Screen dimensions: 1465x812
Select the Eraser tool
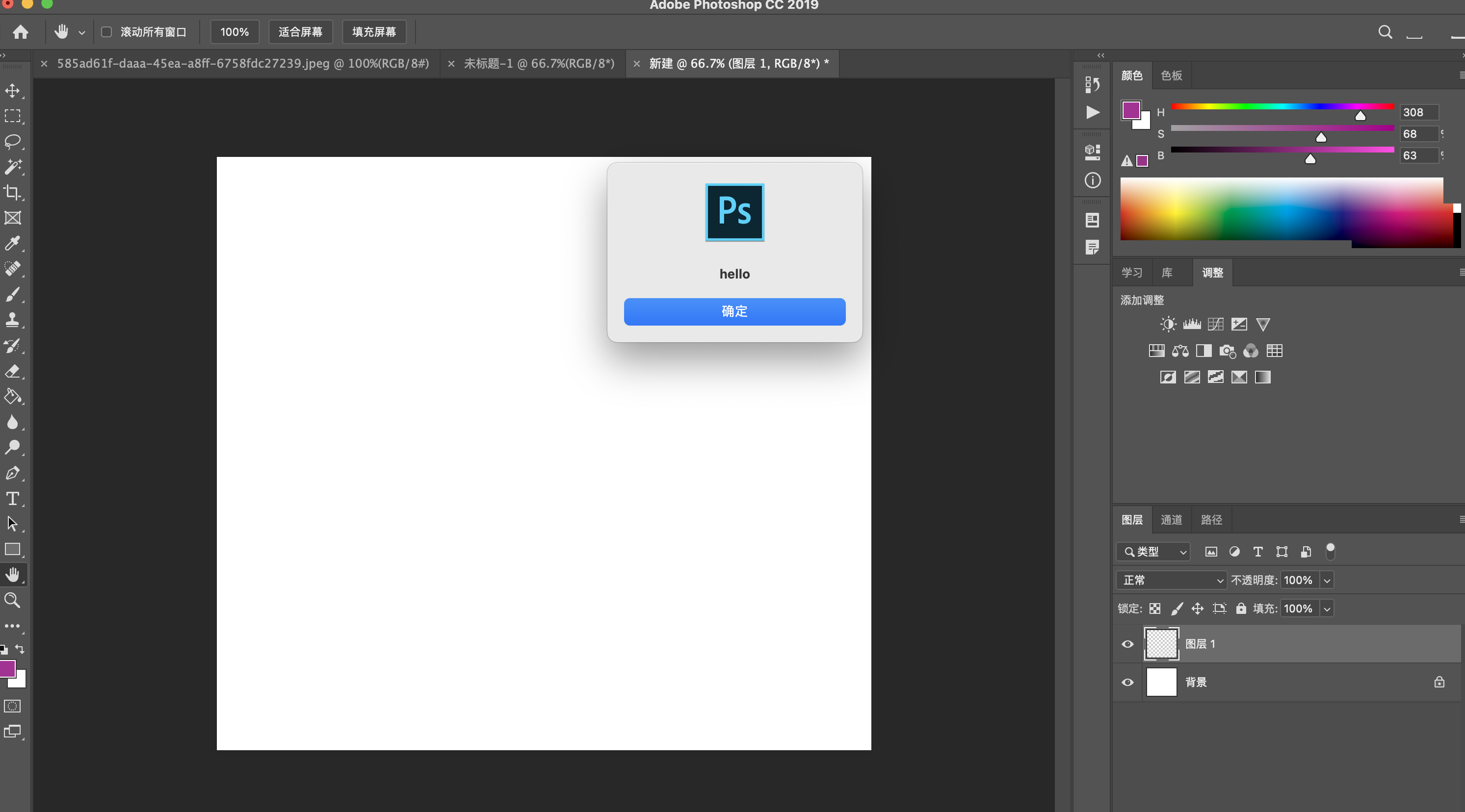tap(13, 371)
